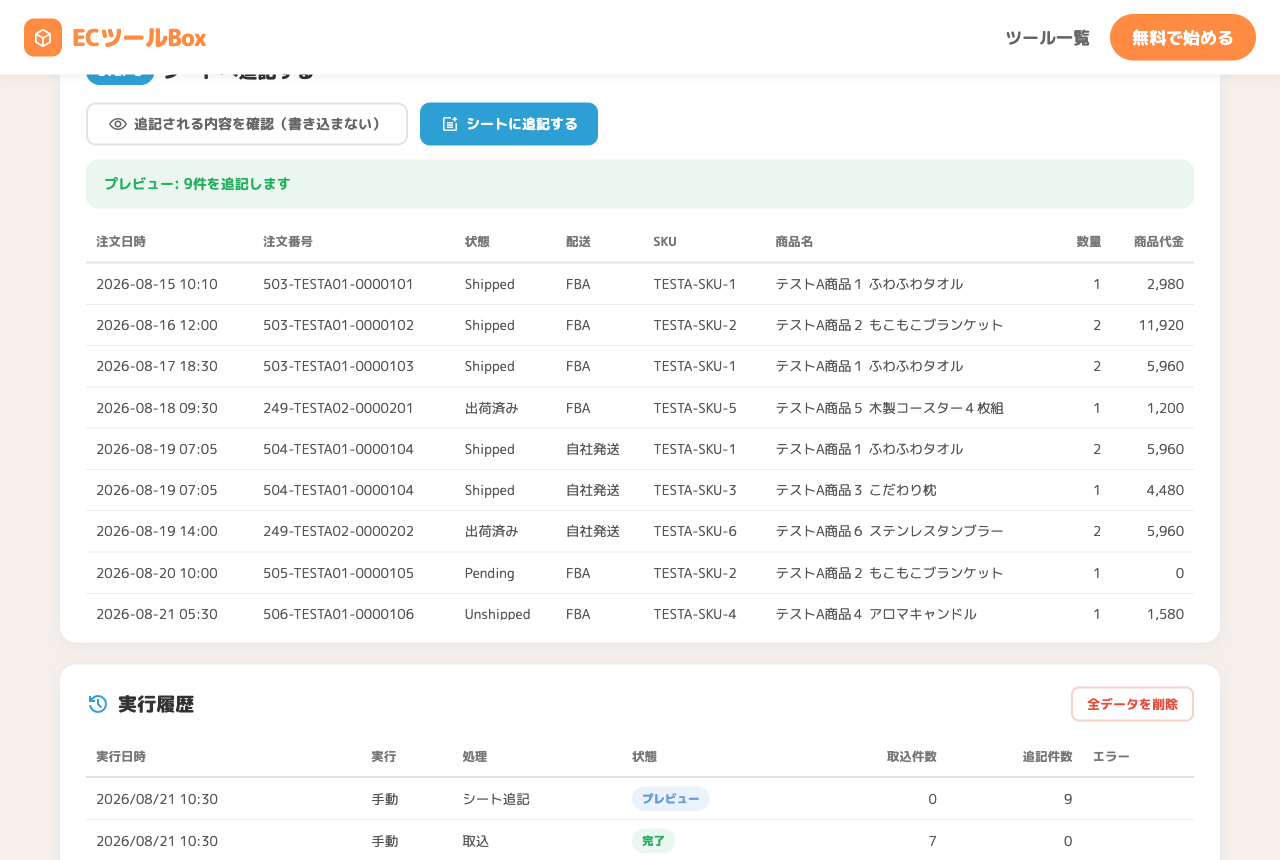Click the TESTA-SKU-5 cell

[x=695, y=408]
